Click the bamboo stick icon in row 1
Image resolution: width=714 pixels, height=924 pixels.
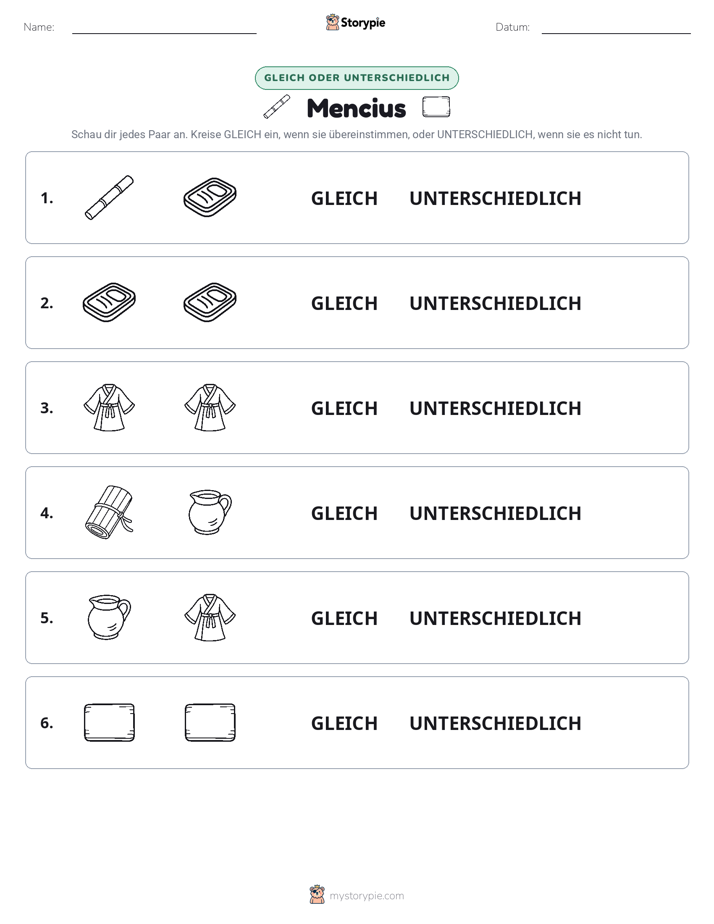(x=109, y=197)
